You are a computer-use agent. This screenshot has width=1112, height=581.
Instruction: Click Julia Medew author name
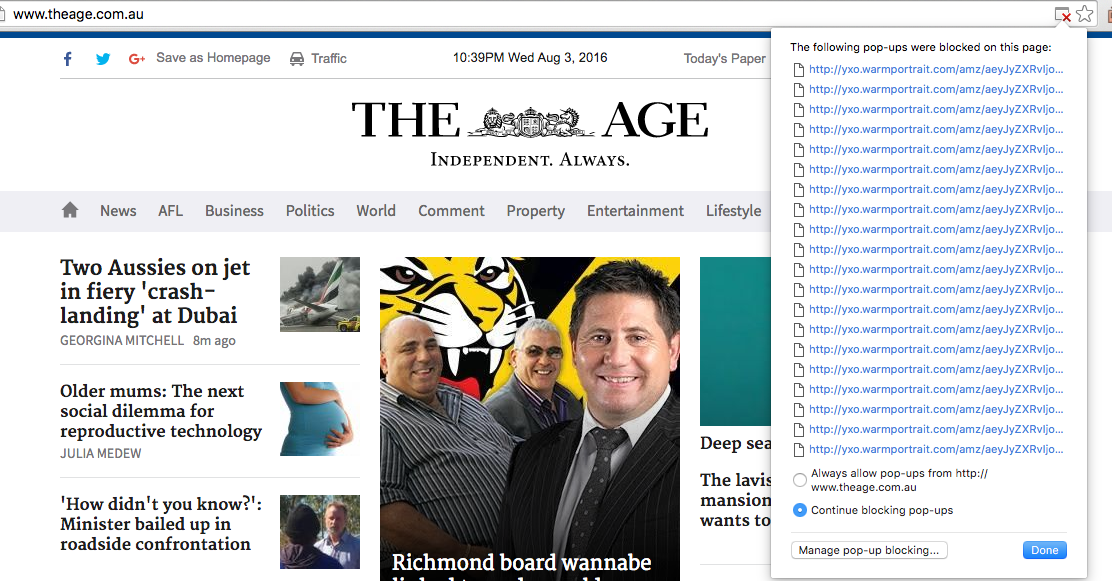coord(101,453)
